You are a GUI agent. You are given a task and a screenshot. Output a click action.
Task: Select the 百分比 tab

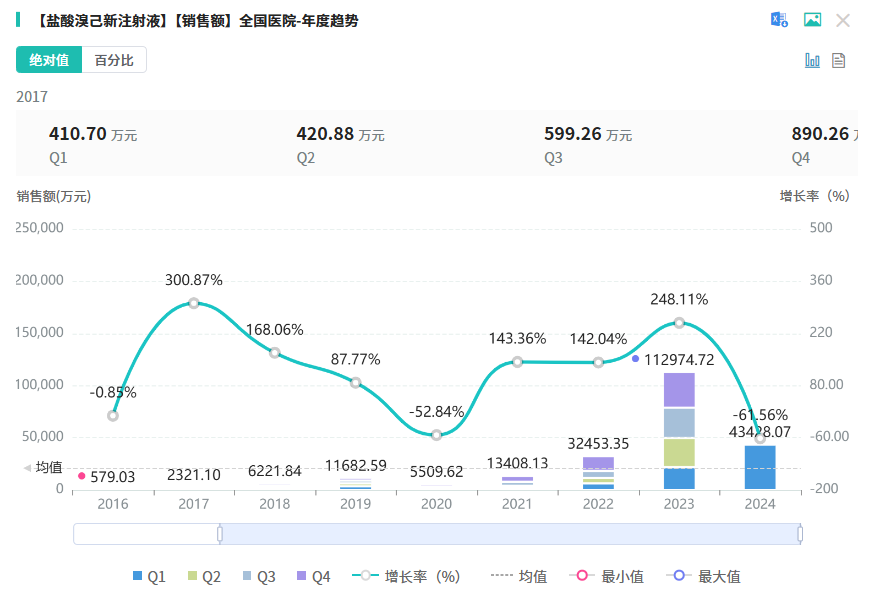point(114,60)
